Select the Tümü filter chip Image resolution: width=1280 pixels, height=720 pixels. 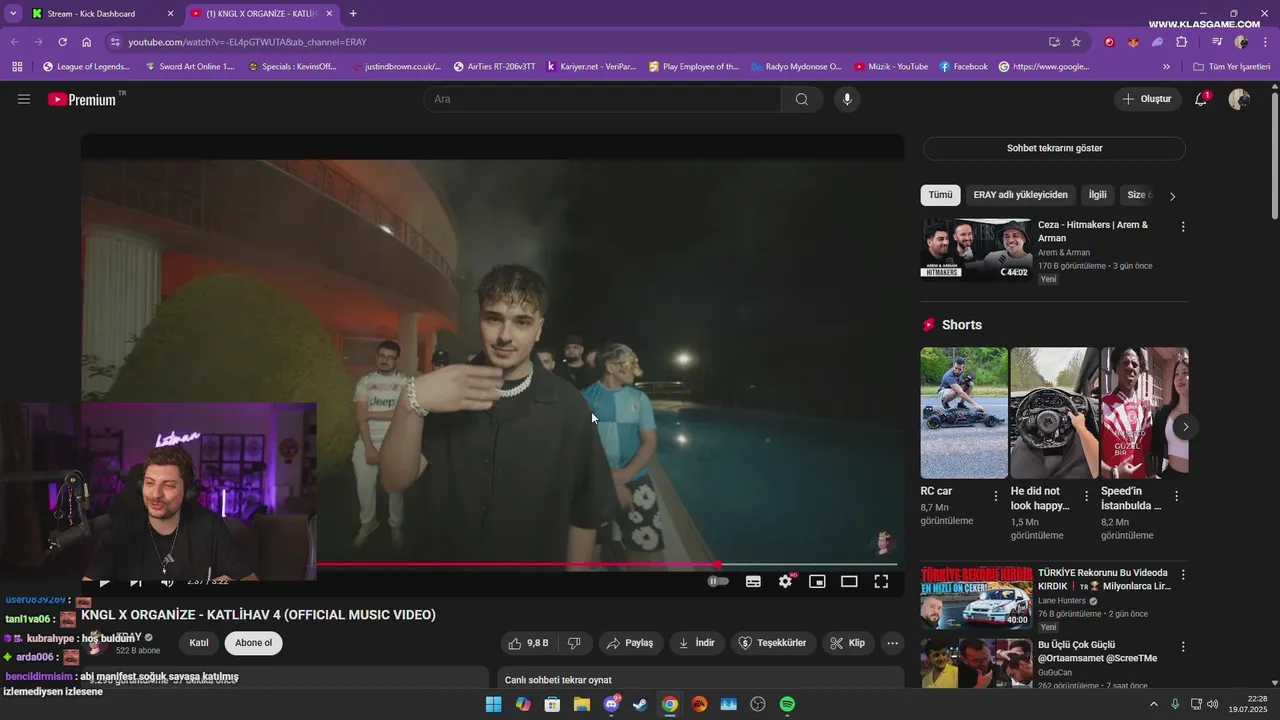click(x=940, y=195)
